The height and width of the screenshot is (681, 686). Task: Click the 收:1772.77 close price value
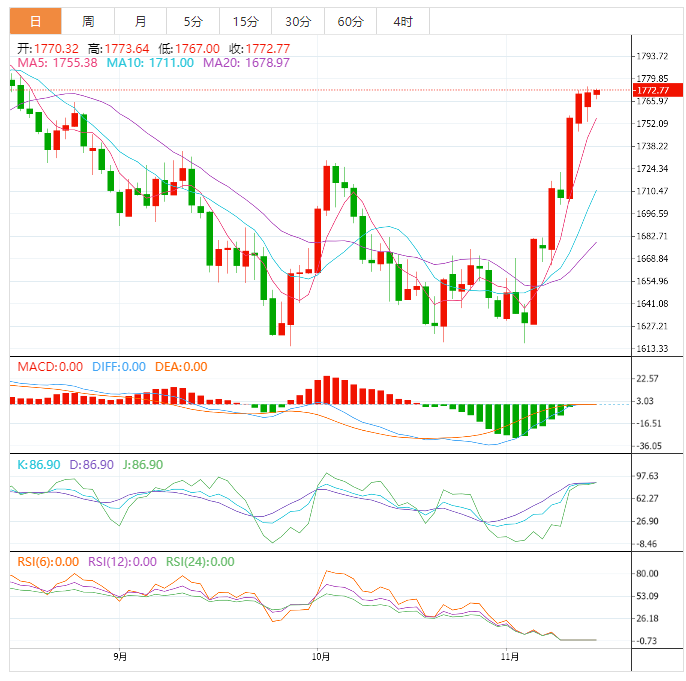[x=259, y=49]
